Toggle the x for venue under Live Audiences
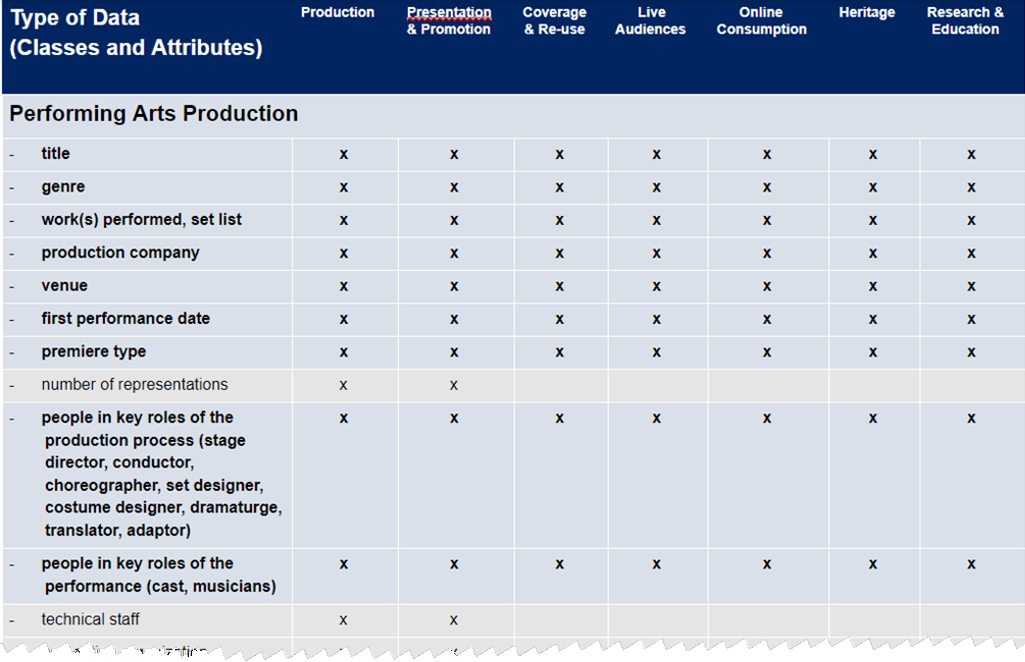This screenshot has width=1025, height=662. tap(656, 285)
